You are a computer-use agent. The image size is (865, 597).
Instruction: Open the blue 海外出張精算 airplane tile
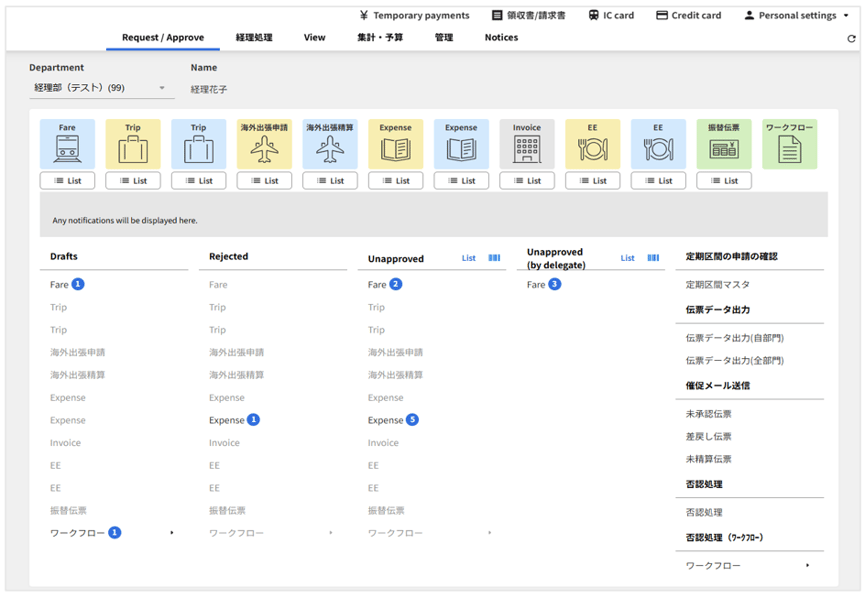click(x=330, y=144)
